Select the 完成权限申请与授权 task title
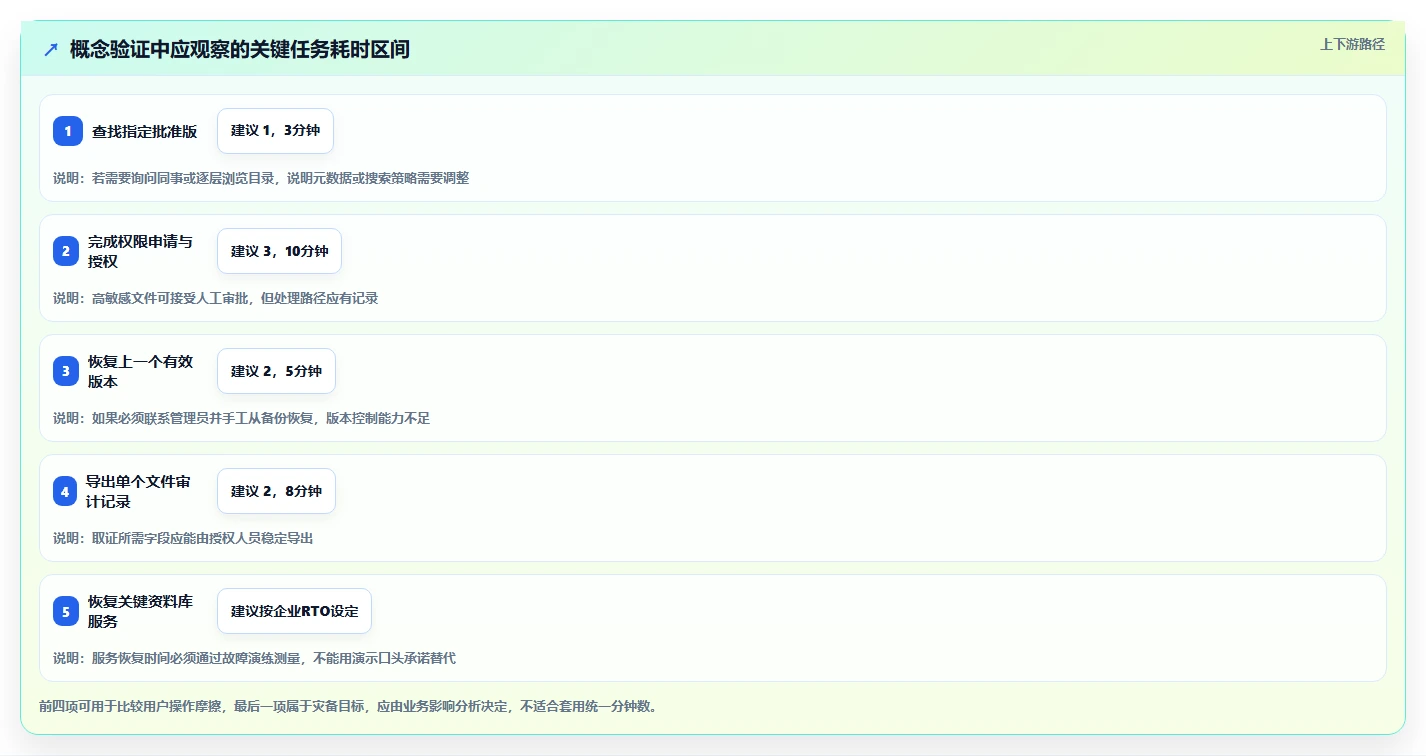Viewport: 1426px width, 756px height. tap(140, 251)
